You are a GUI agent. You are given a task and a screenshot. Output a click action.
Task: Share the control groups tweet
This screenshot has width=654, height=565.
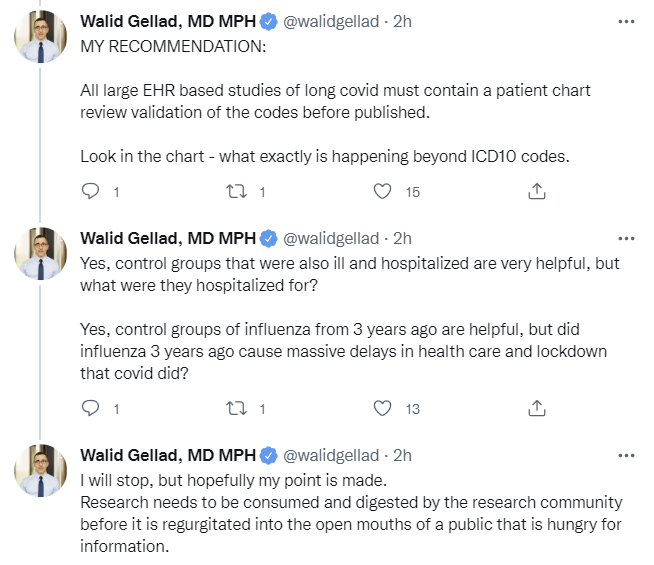536,408
